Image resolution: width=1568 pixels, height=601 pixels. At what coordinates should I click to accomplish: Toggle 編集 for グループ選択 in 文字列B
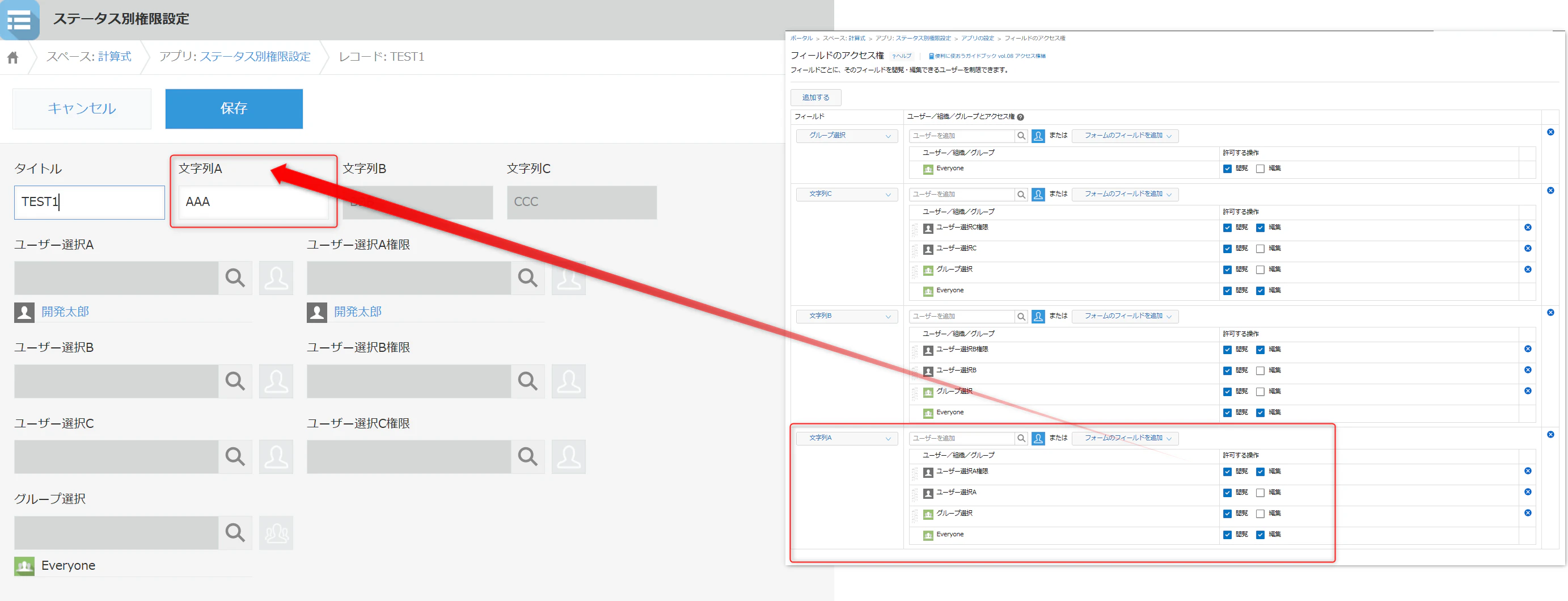[x=1260, y=392]
